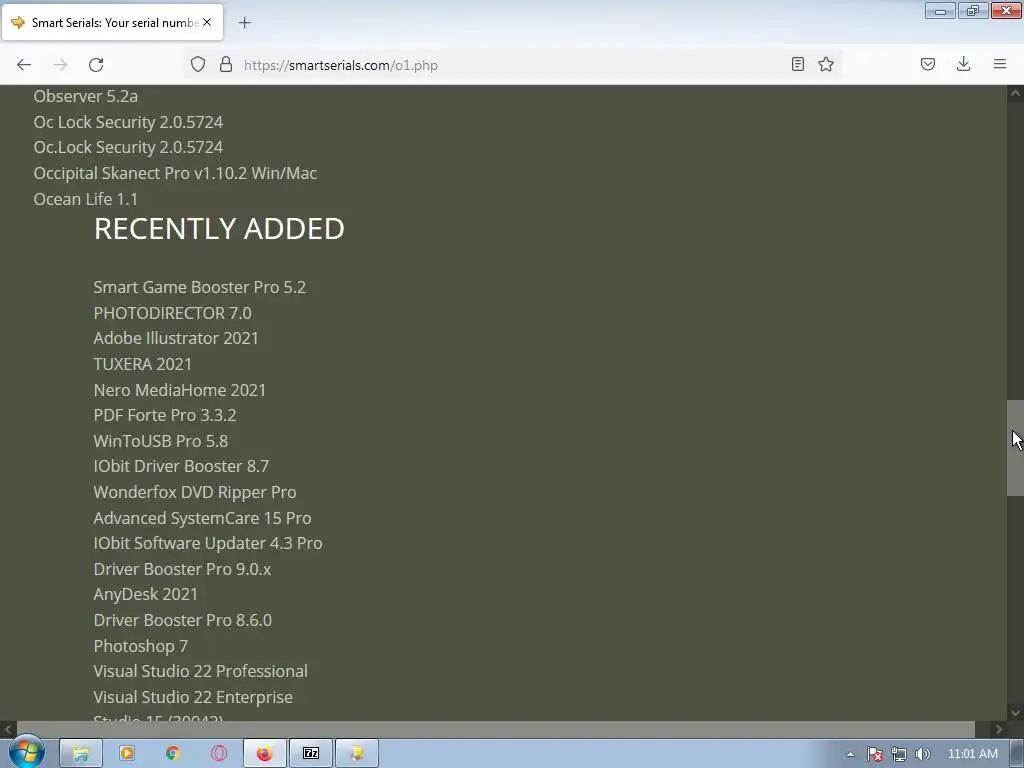Click the vertical scrollbar down arrow
The height and width of the screenshot is (768, 1024).
tap(1015, 712)
